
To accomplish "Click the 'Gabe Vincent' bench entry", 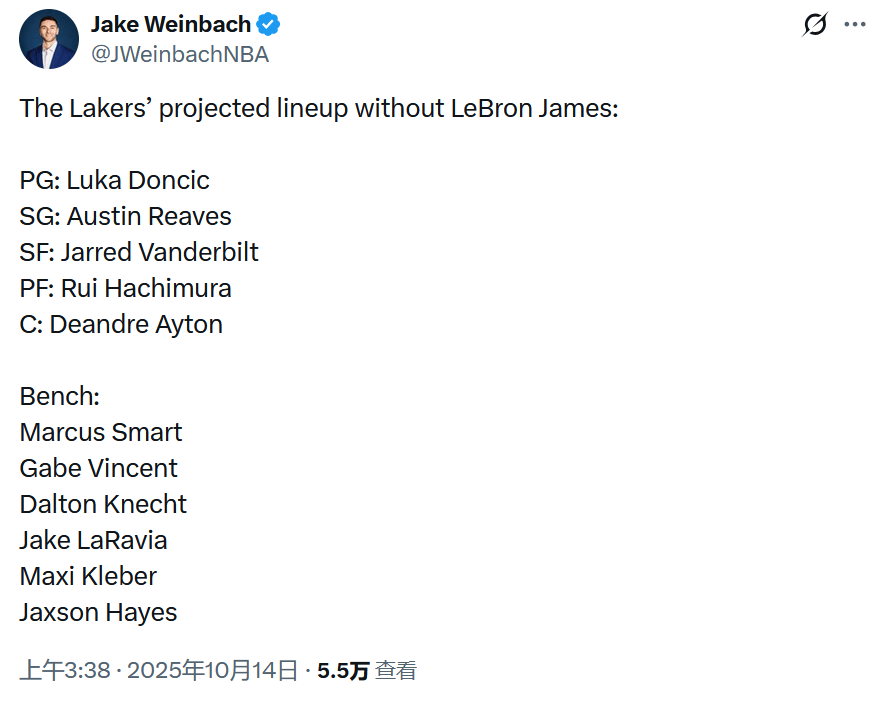I will (x=98, y=468).
